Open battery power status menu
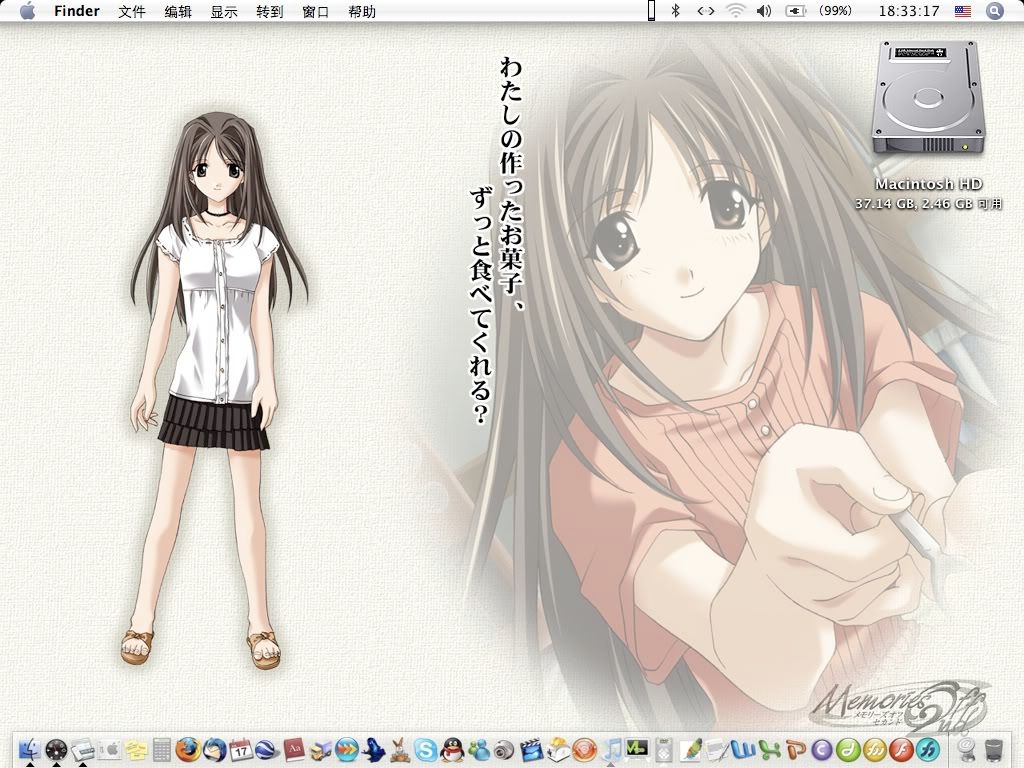Screen dimensions: 1024x768 point(795,11)
